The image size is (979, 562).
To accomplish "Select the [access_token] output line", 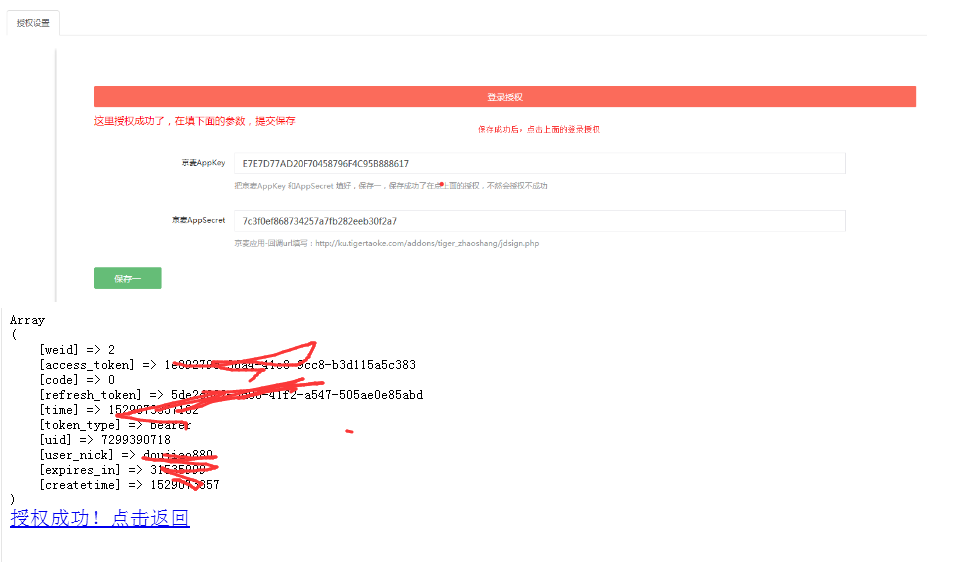I will 227,365.
